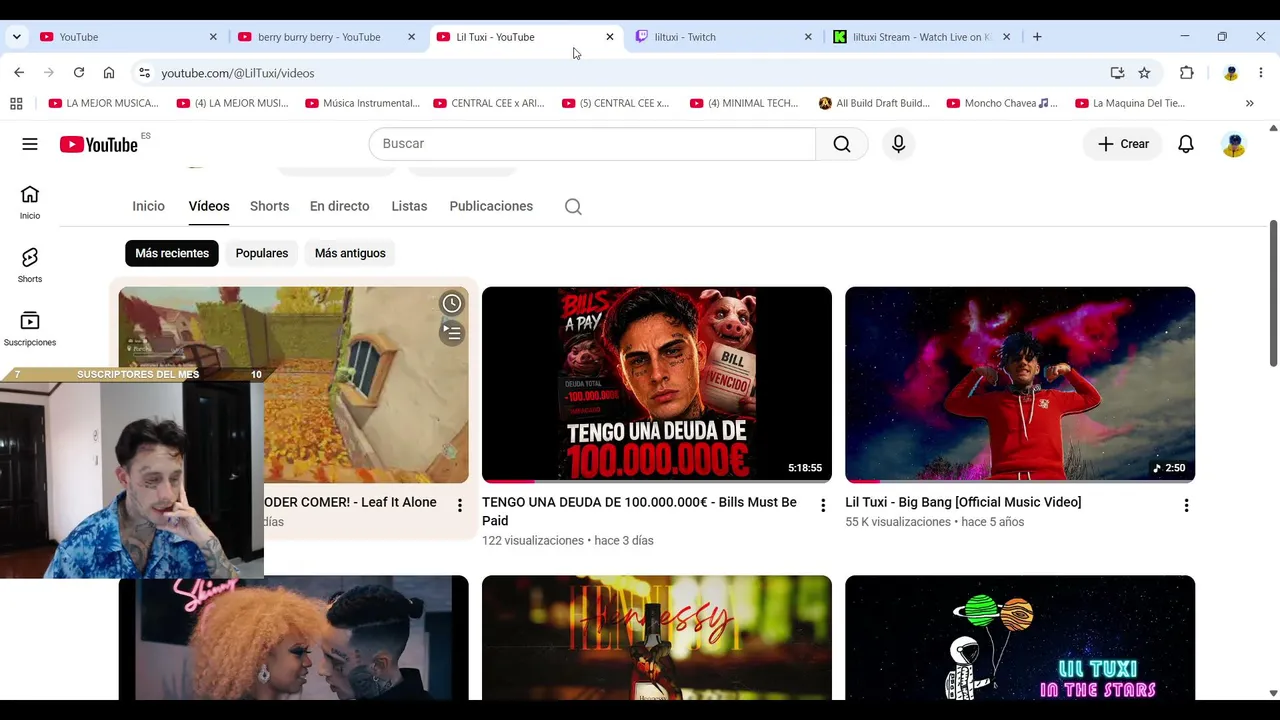Add Leaf It Alone video to queue
1280x720 pixels.
click(452, 333)
